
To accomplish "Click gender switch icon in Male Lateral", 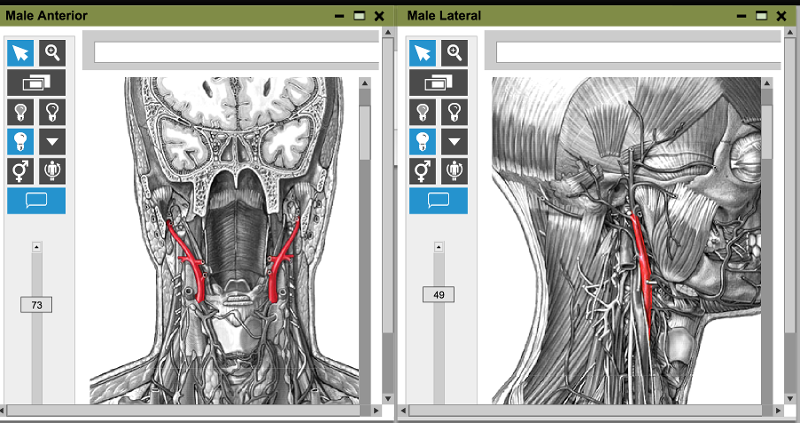I will tap(423, 170).
